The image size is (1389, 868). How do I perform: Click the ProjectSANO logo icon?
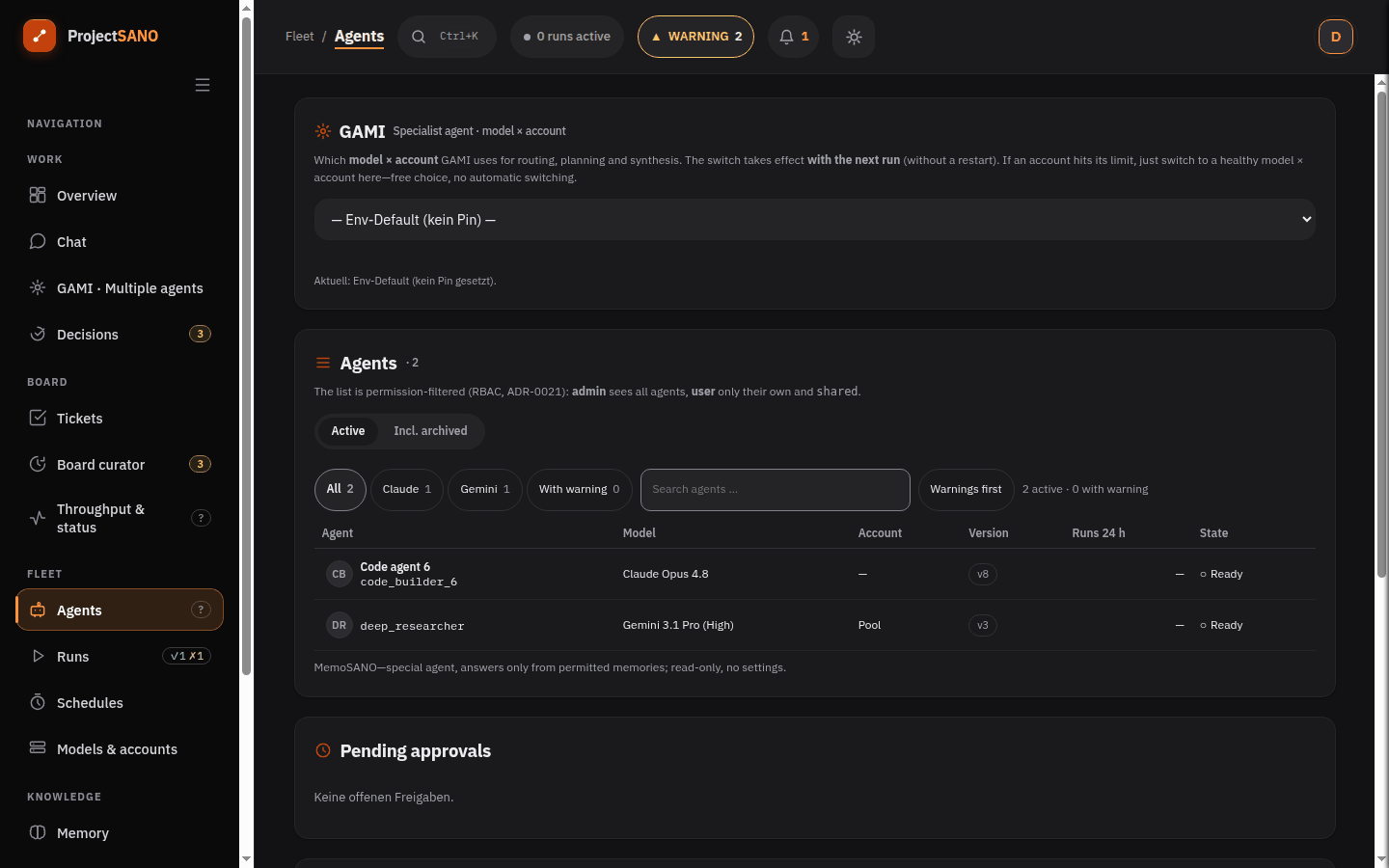point(40,36)
